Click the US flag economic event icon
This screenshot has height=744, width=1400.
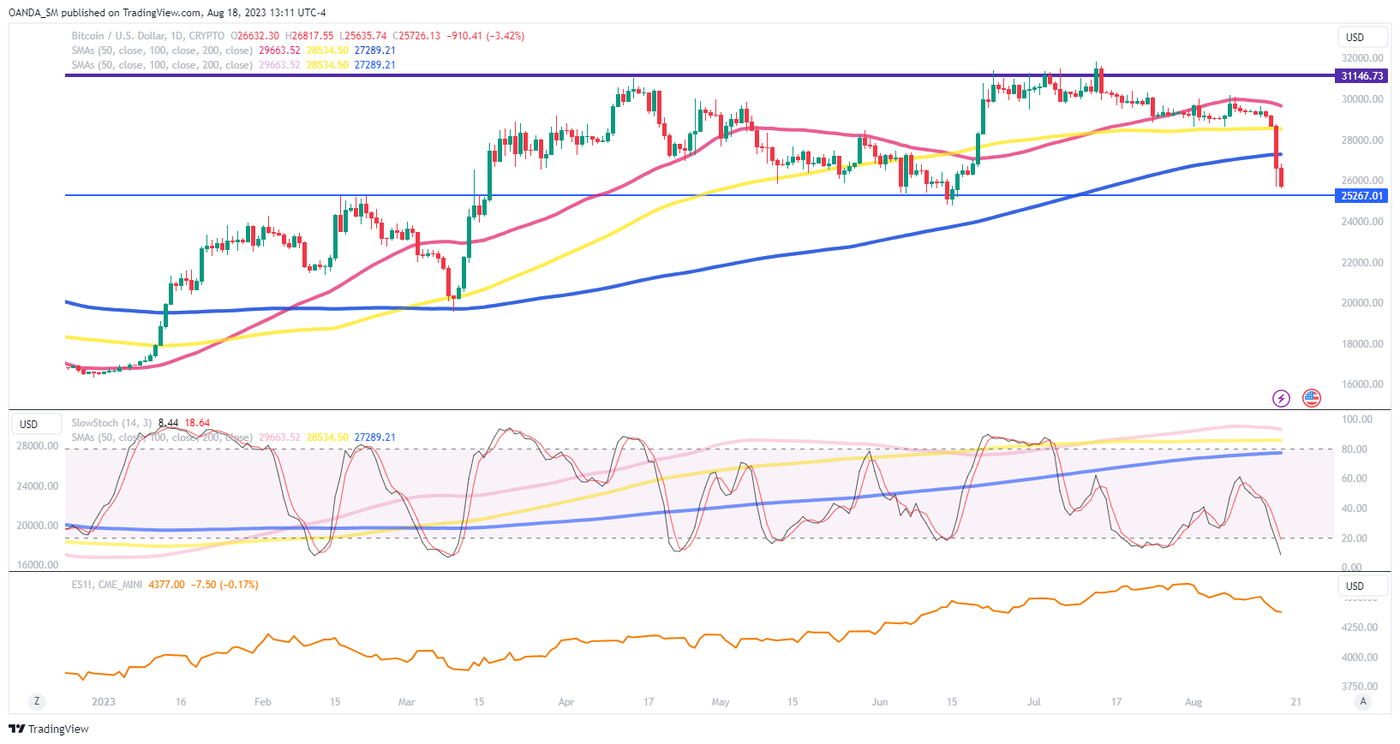1312,398
